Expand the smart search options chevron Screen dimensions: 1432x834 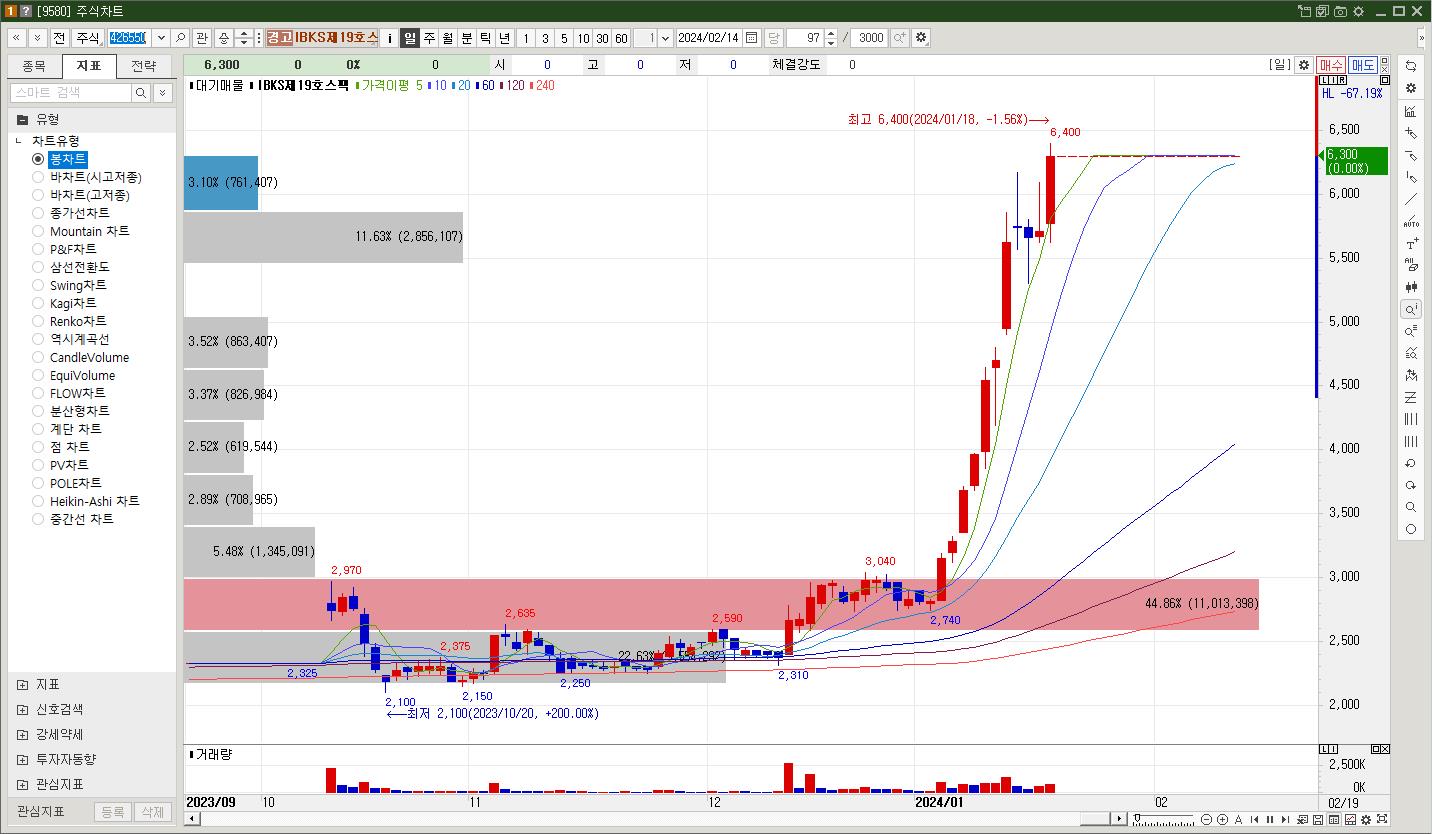click(162, 92)
